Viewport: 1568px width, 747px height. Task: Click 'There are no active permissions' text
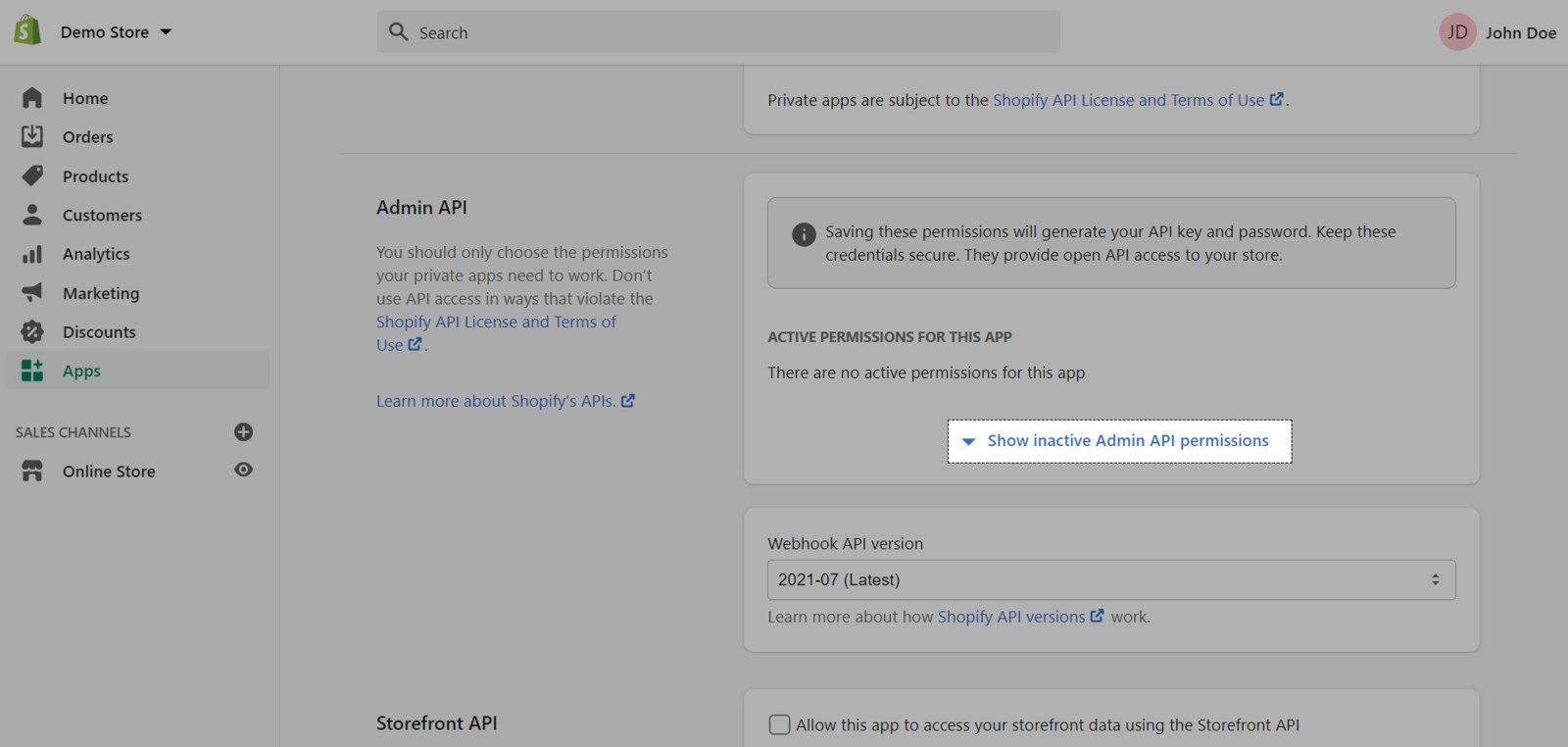926,373
